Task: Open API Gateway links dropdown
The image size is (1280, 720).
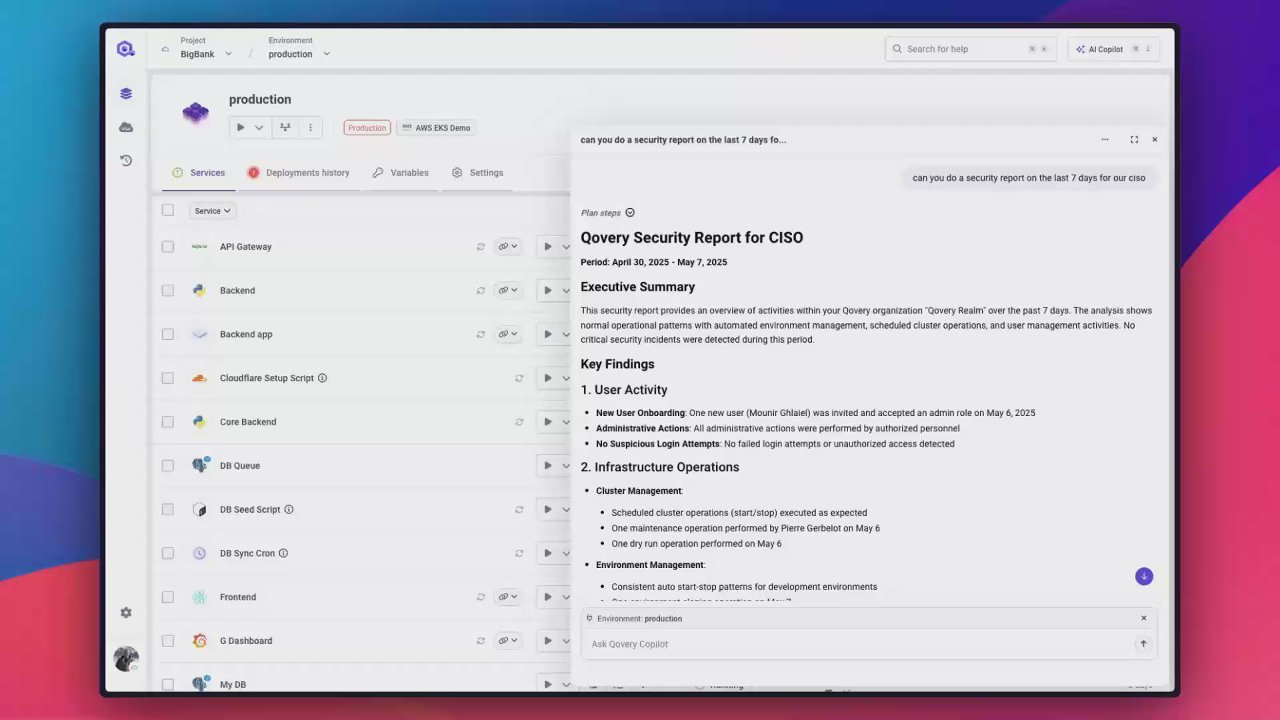Action: (x=508, y=246)
